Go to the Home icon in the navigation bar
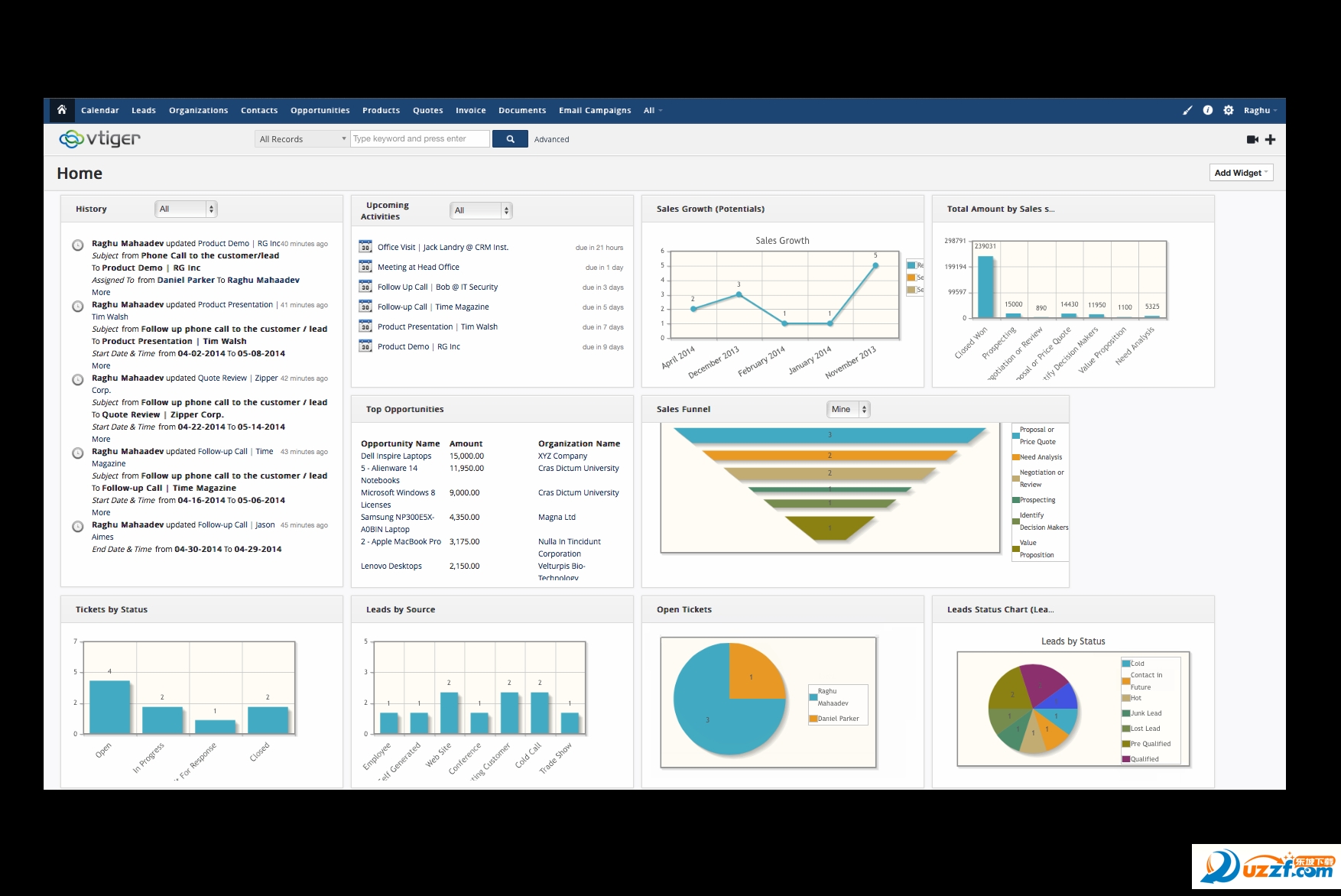 tap(62, 110)
